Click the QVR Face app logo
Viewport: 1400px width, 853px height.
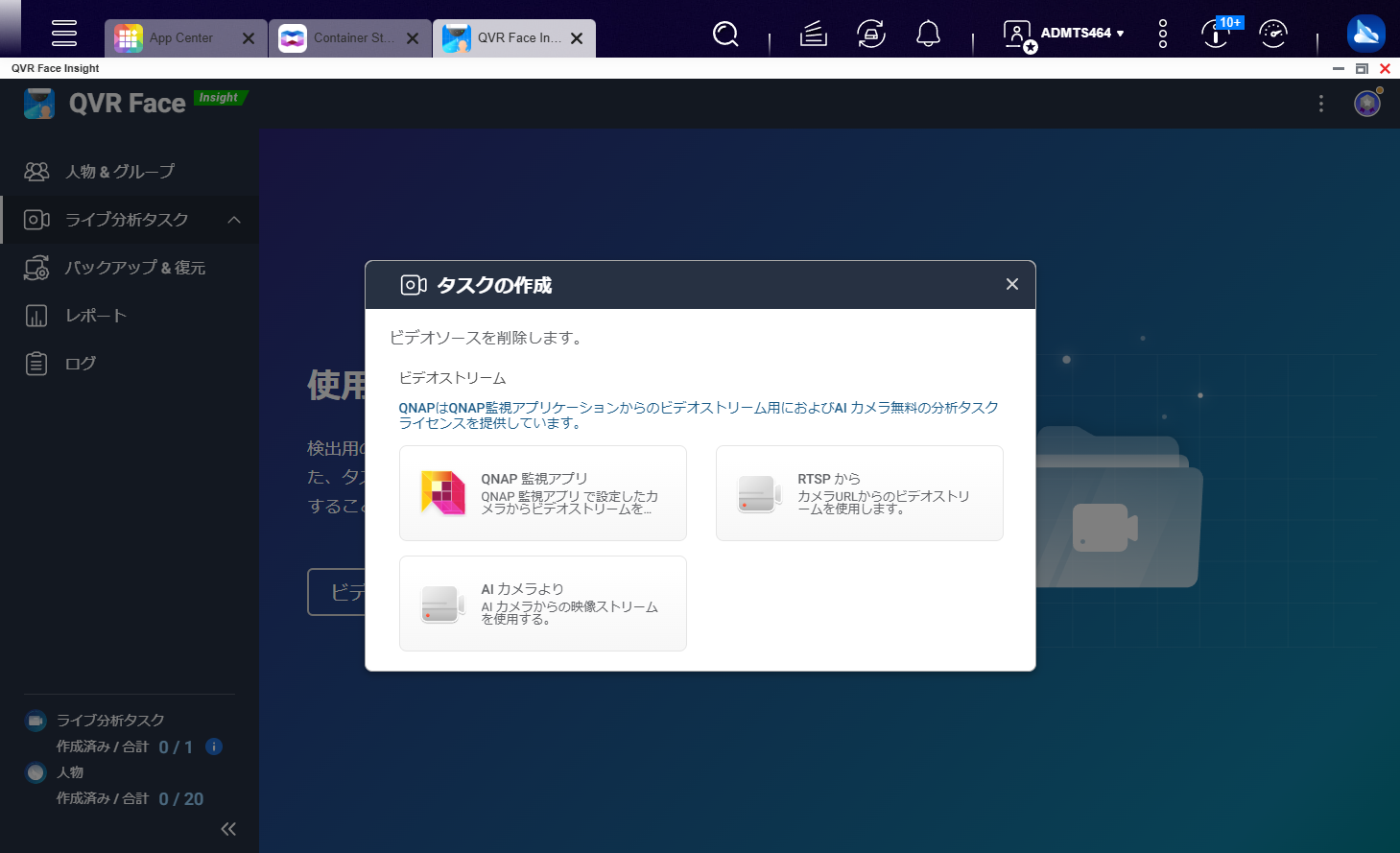point(39,104)
